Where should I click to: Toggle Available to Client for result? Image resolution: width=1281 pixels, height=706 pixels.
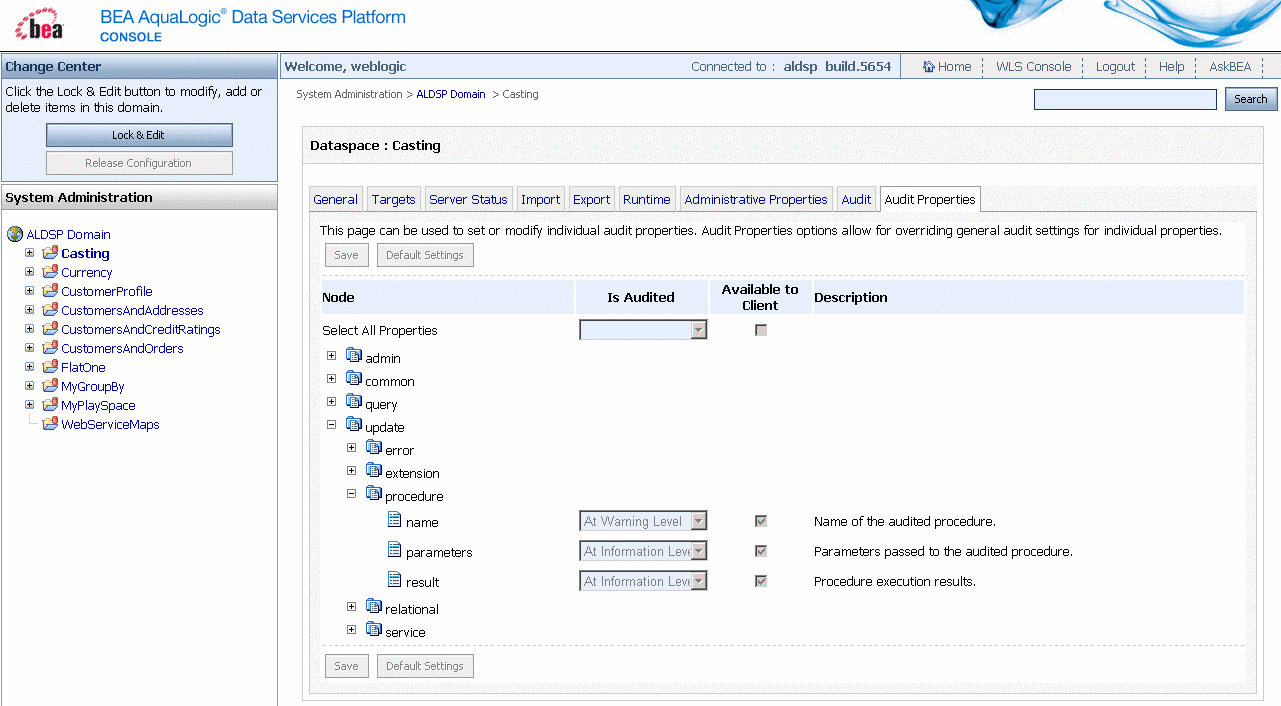click(x=761, y=581)
